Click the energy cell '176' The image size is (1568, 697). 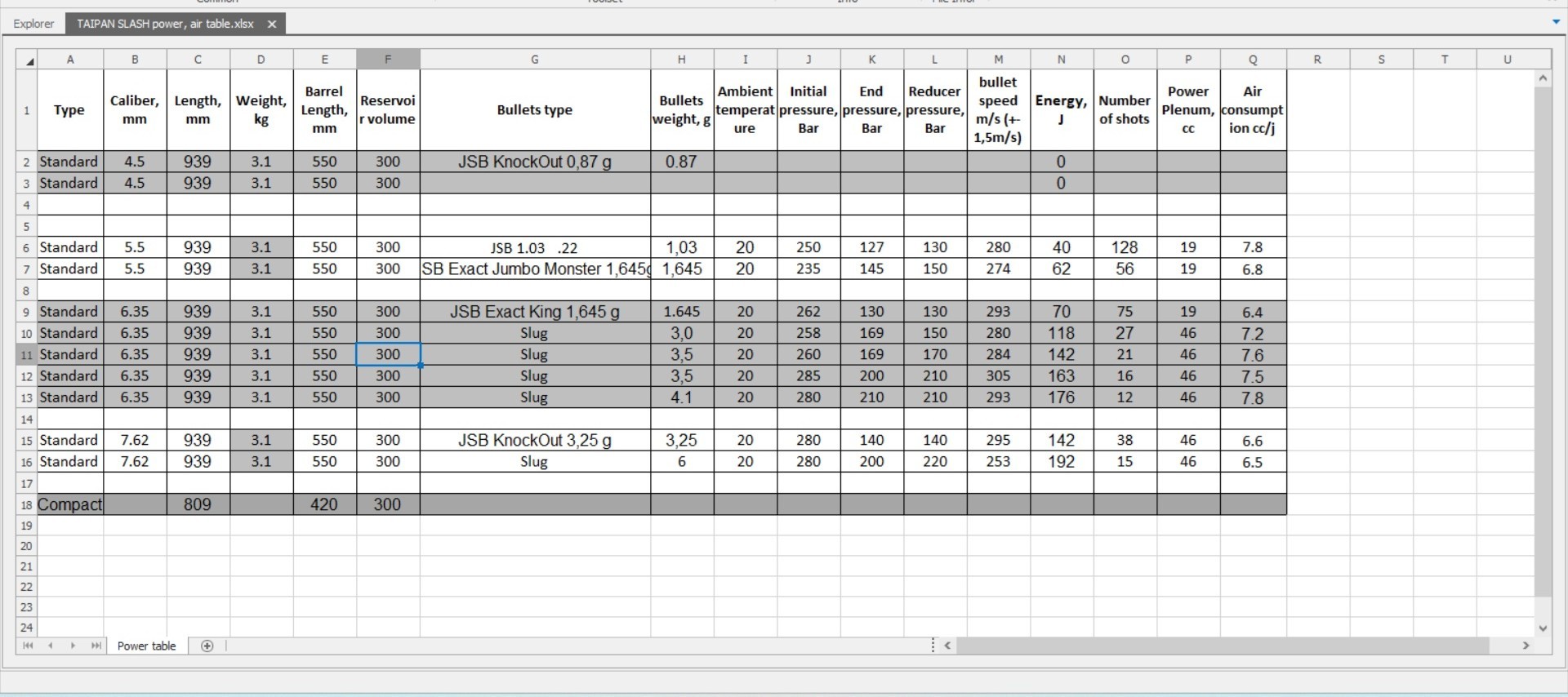point(1062,397)
